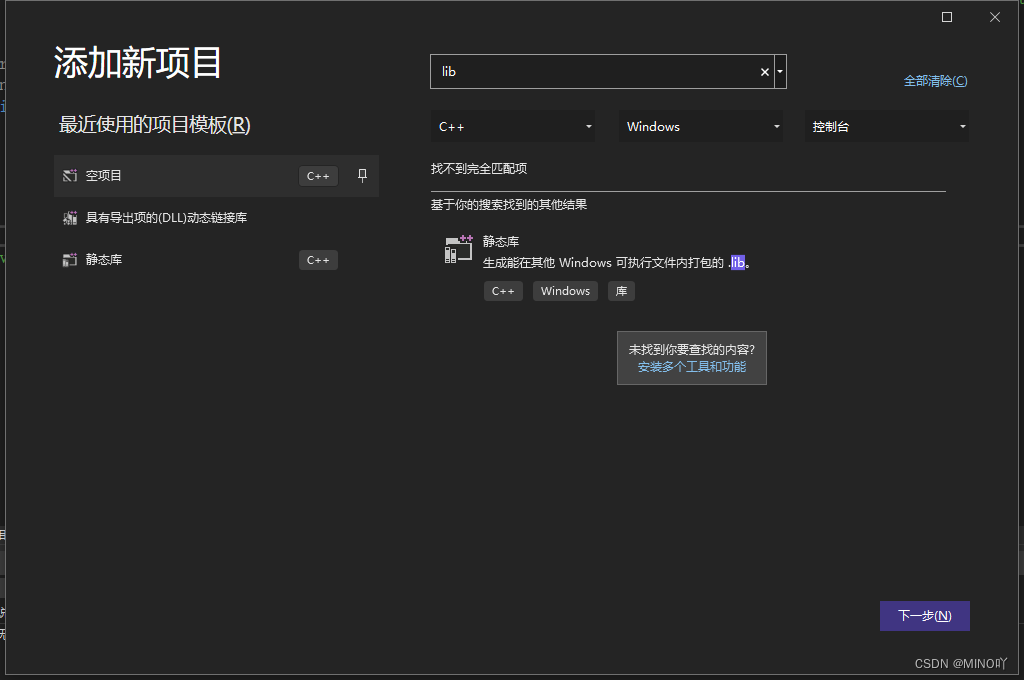This screenshot has height=680, width=1024.
Task: Click the 具有导出项的(DLL)动态链接库 template icon
Action: pyautogui.click(x=69, y=217)
